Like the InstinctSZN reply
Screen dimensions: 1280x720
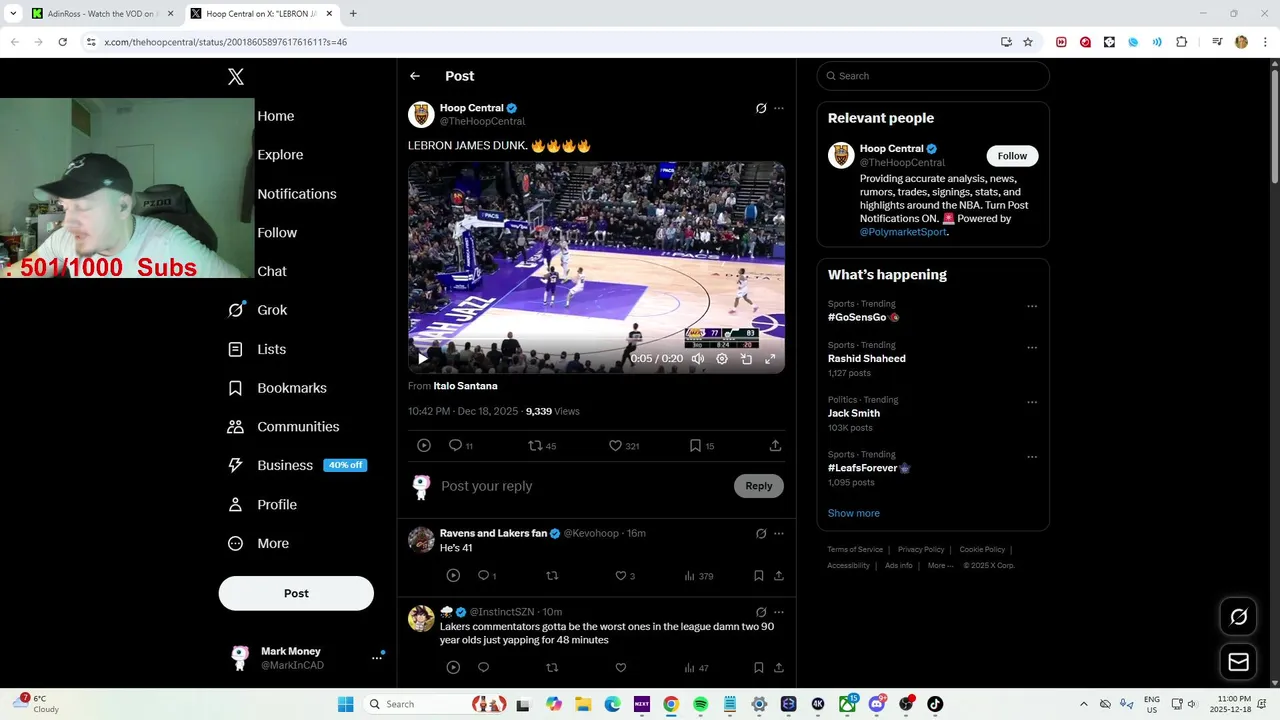[x=621, y=668]
